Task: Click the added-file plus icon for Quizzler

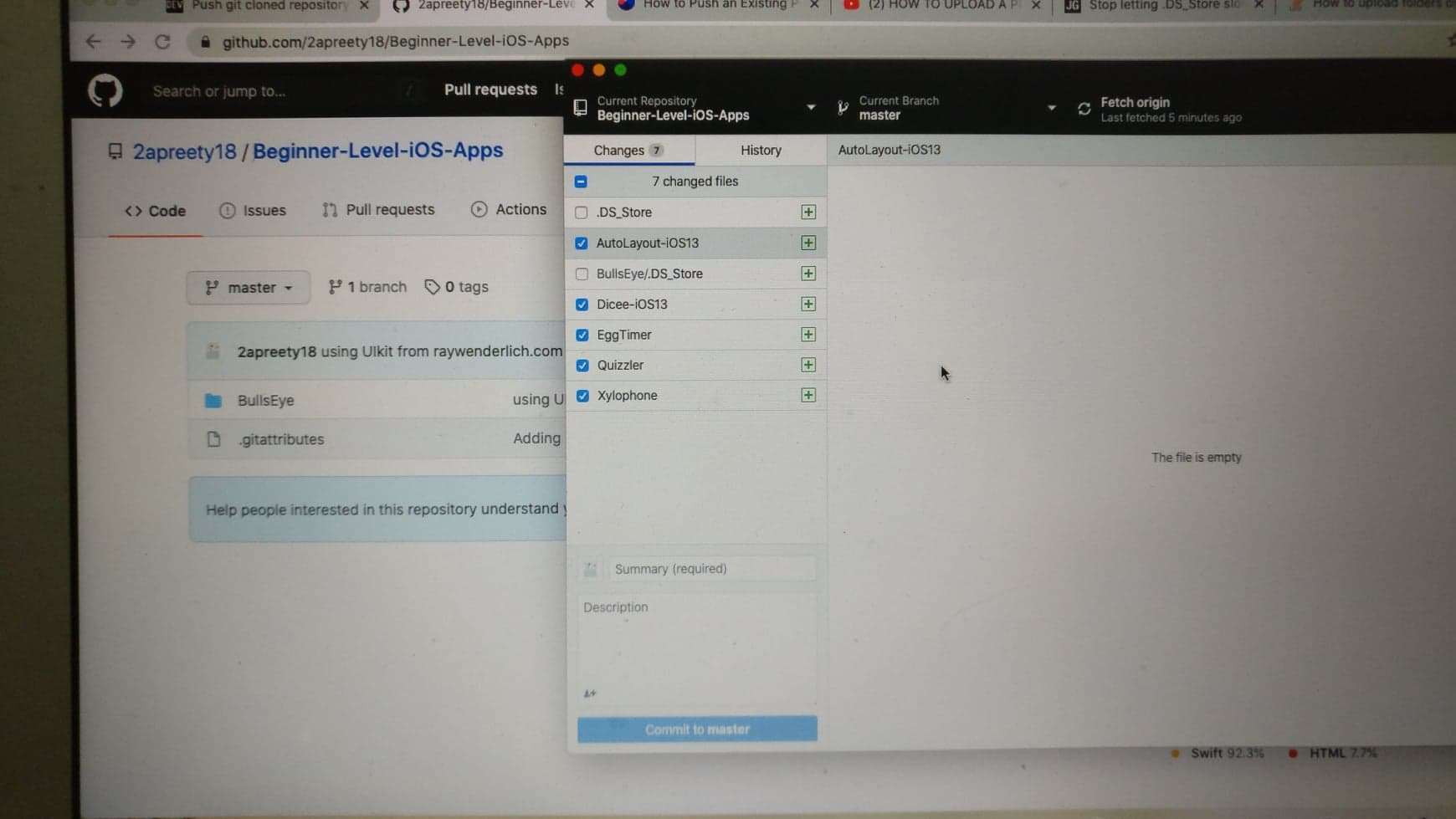Action: pos(808,365)
